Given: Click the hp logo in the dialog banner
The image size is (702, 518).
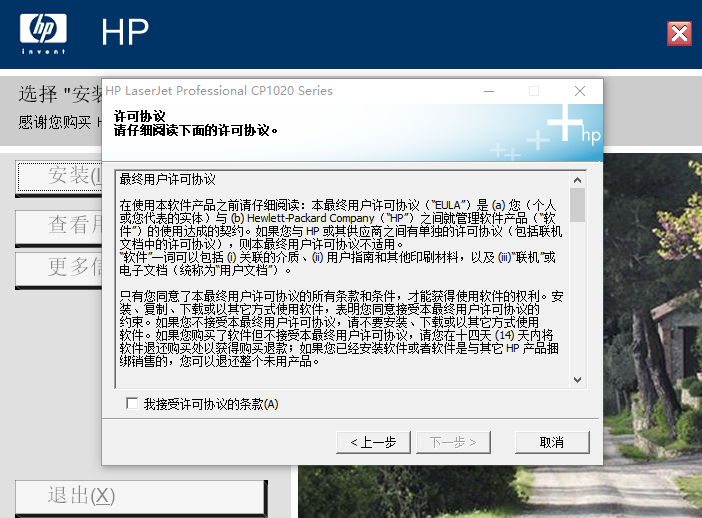Looking at the screenshot, I should [591, 135].
